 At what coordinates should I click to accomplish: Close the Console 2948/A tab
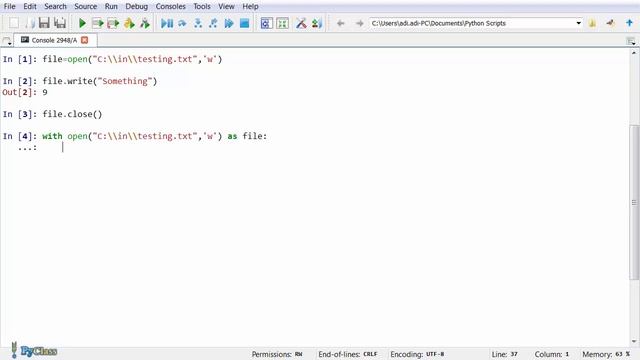84,40
